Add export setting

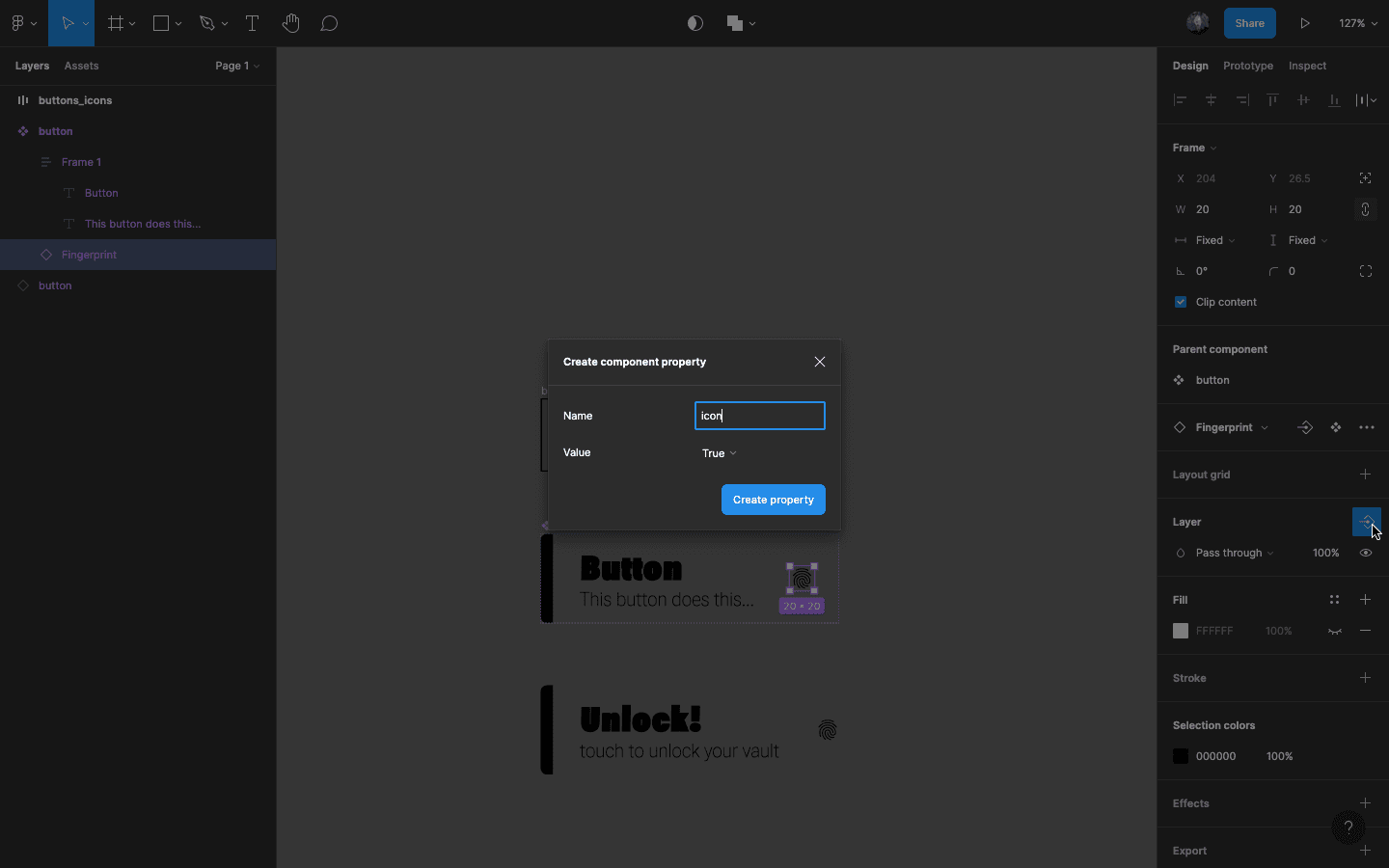coord(1365,851)
